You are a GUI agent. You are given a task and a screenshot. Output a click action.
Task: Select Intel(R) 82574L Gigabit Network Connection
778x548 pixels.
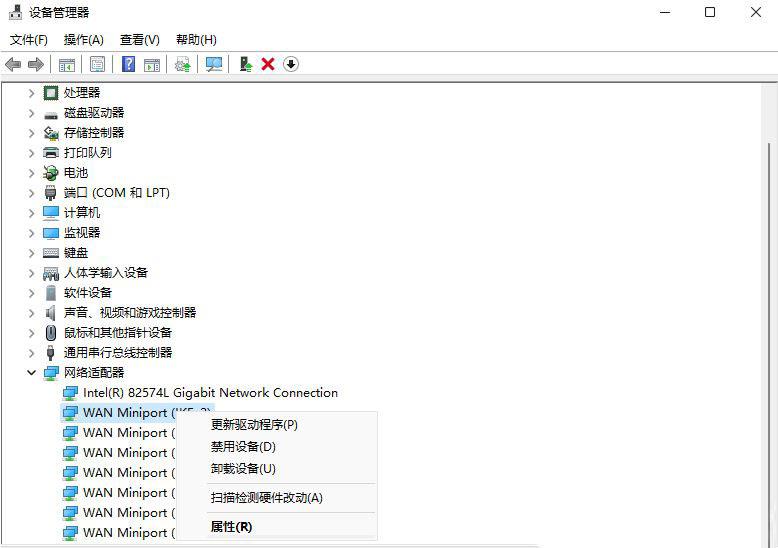[210, 393]
